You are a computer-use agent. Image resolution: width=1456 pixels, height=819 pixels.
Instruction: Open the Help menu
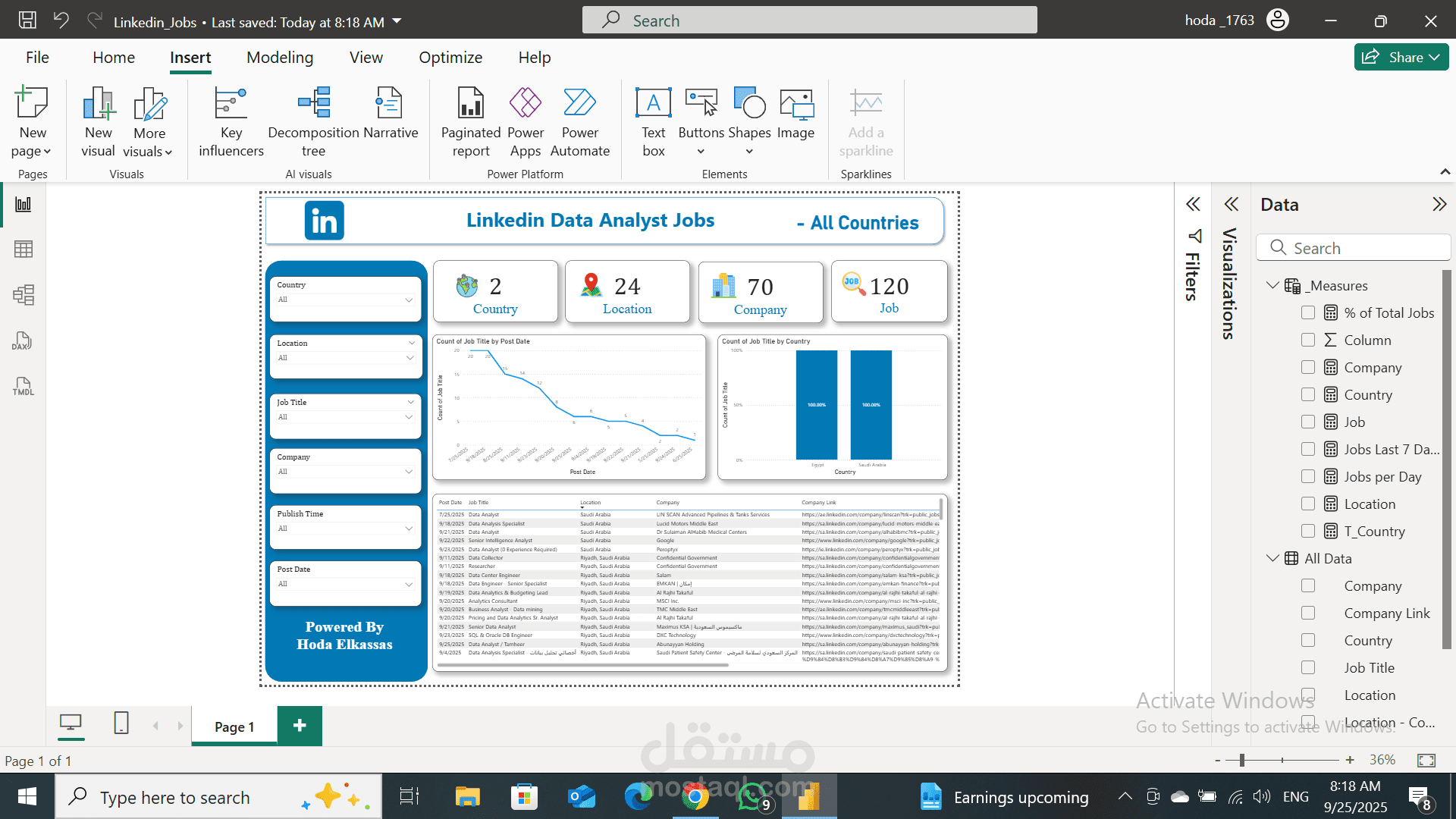point(534,57)
